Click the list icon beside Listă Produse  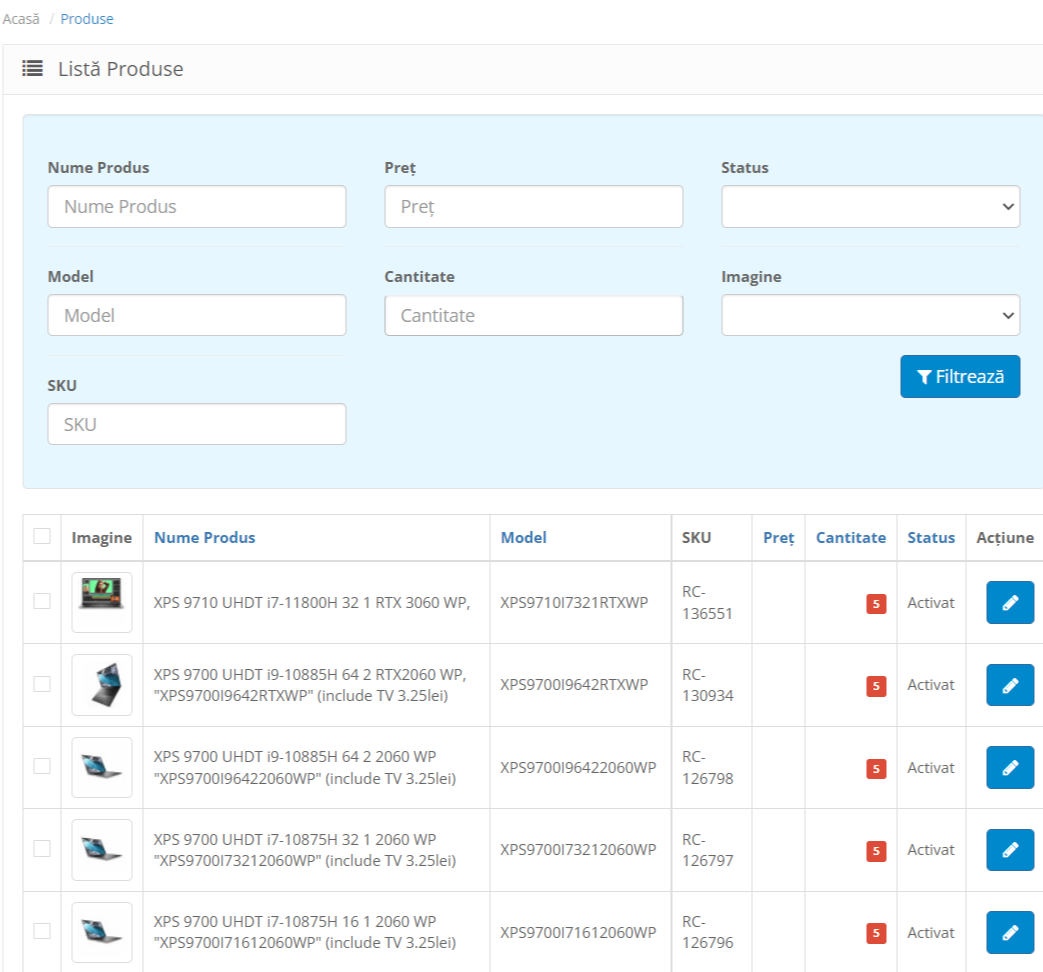[x=32, y=69]
